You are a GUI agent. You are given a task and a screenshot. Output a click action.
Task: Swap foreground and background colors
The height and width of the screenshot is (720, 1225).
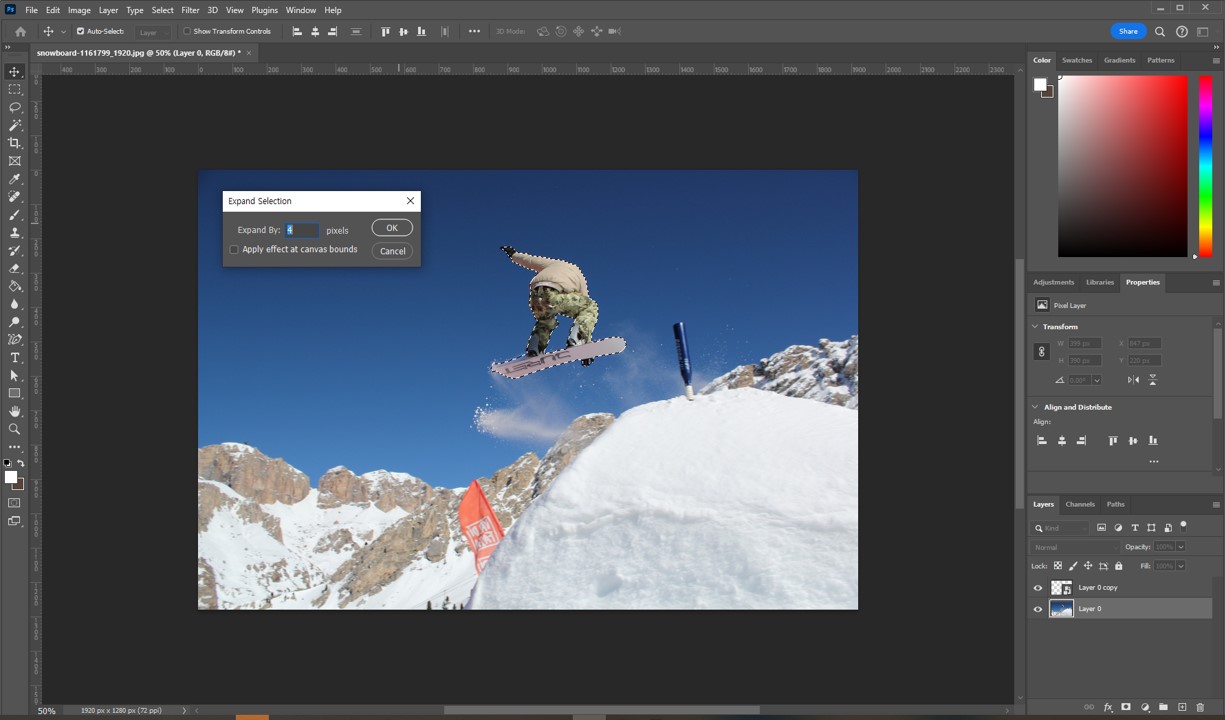pyautogui.click(x=20, y=463)
